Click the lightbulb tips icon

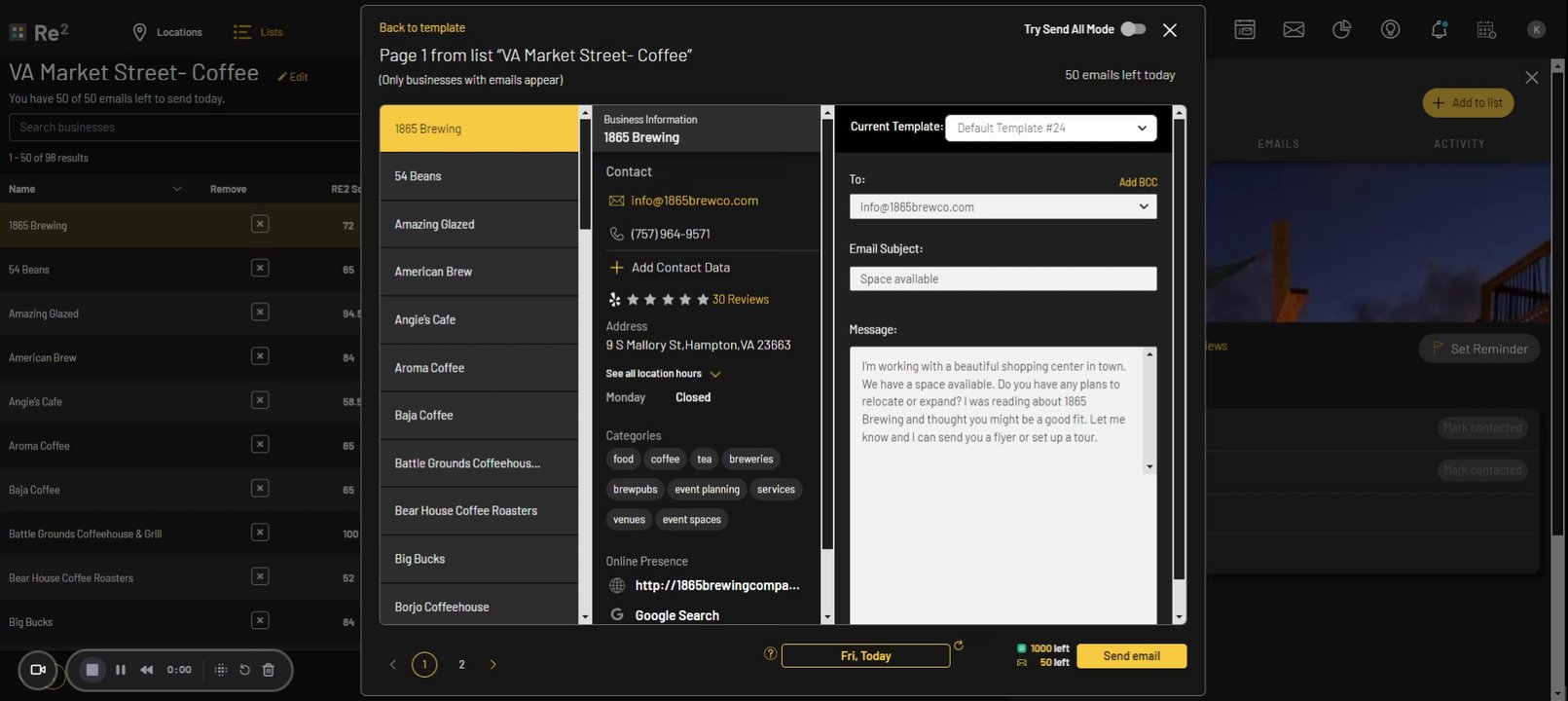[x=1391, y=29]
